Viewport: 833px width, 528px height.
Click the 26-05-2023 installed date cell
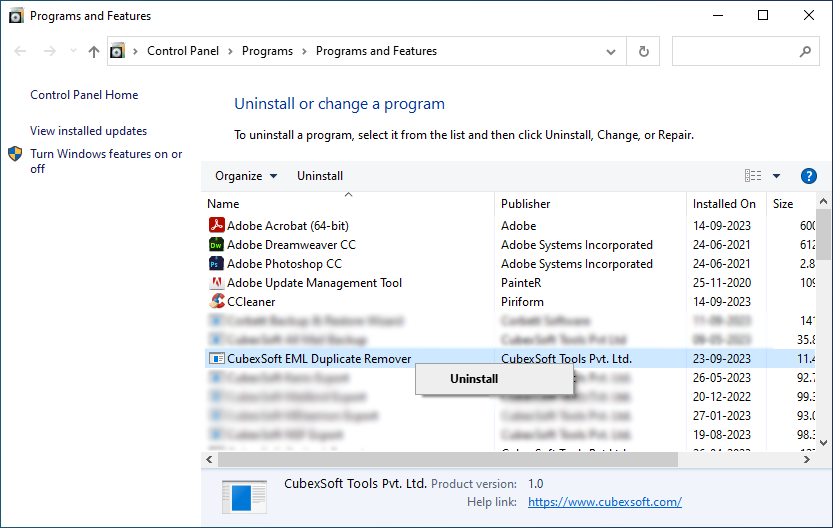tap(722, 378)
